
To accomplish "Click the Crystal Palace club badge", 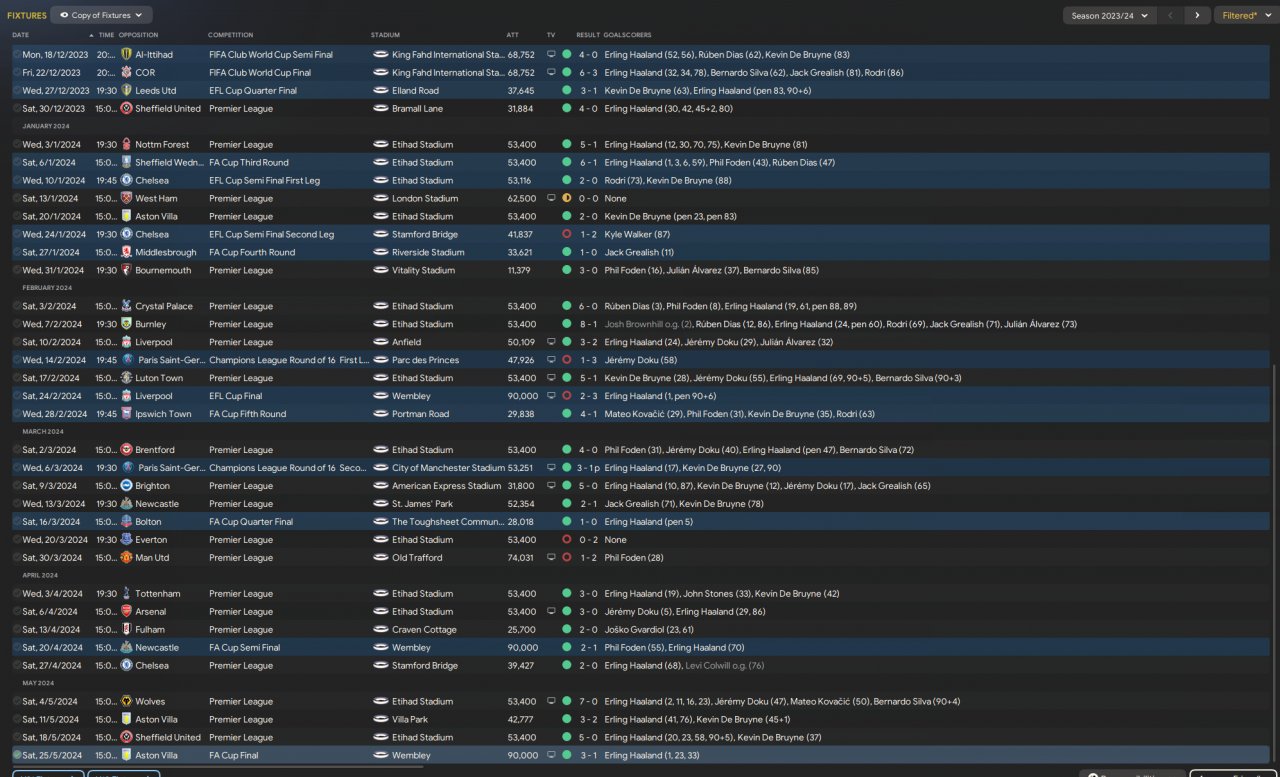I will click(x=127, y=307).
